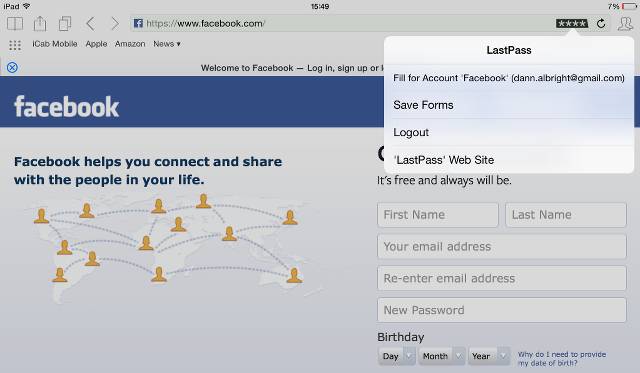
Task: Click 'It's free and always will be.' text
Action: tap(444, 180)
